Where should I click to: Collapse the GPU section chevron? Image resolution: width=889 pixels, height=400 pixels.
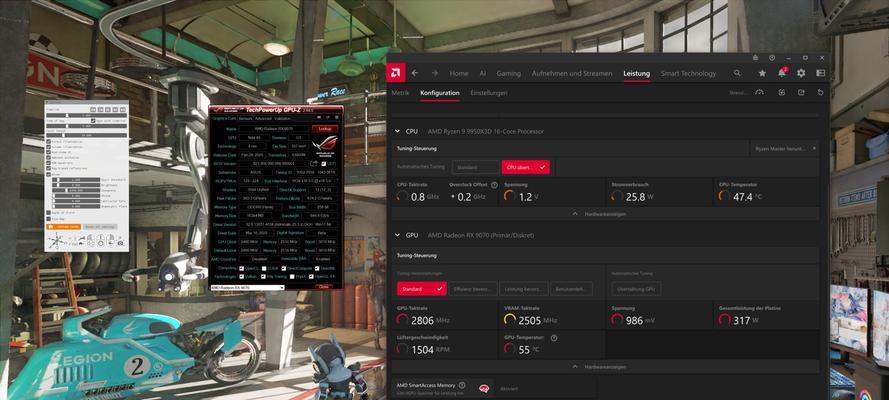(397, 235)
